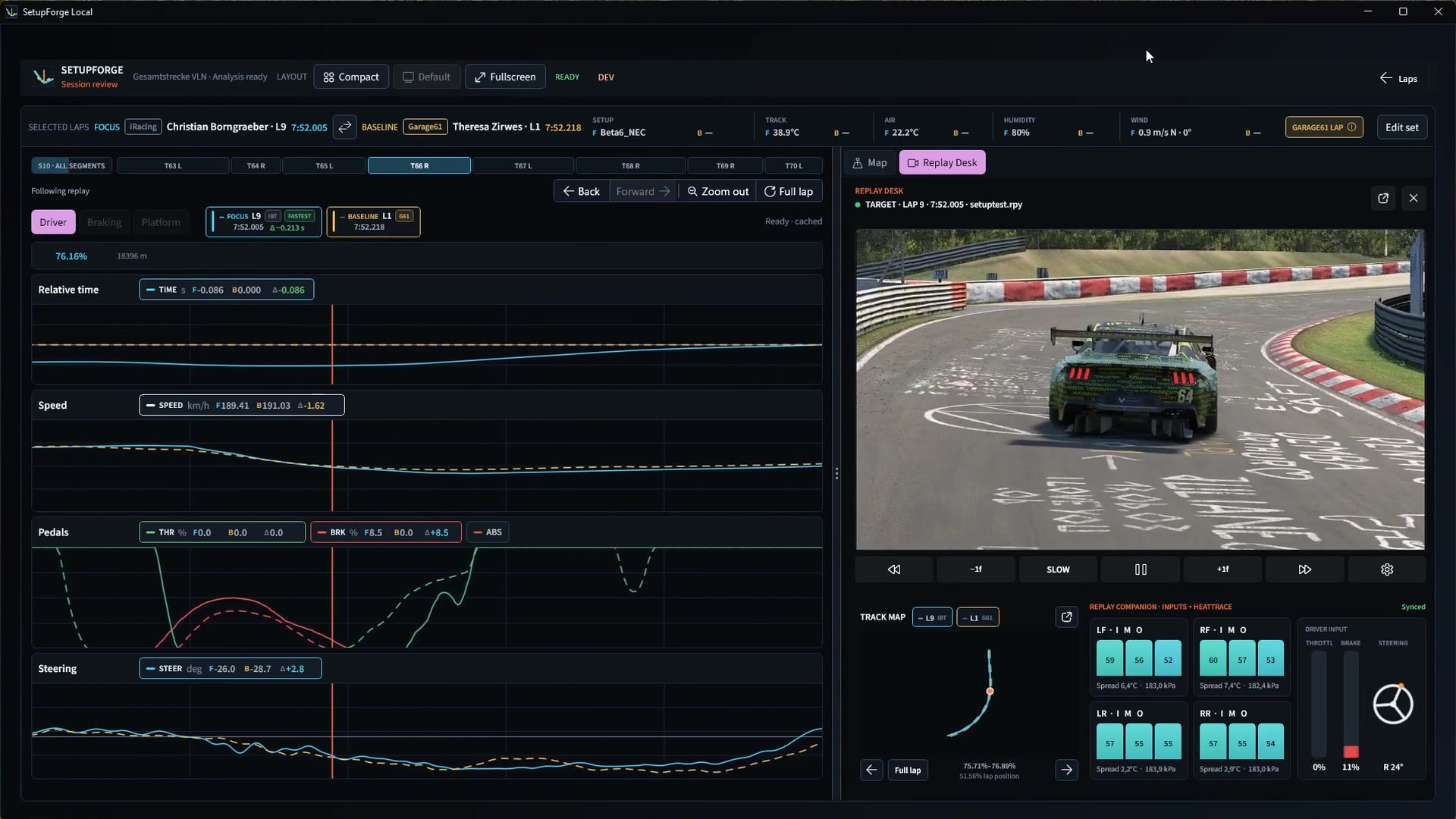Open replay desk in external window
This screenshot has height=819, width=1456.
click(x=1383, y=198)
